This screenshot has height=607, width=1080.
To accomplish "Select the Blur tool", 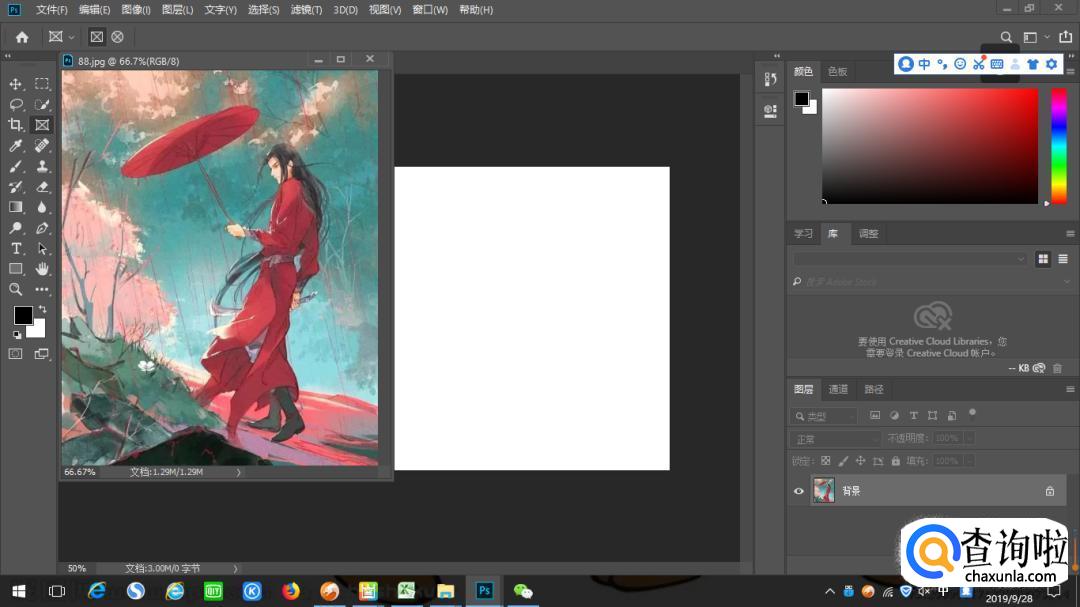I will (x=42, y=207).
